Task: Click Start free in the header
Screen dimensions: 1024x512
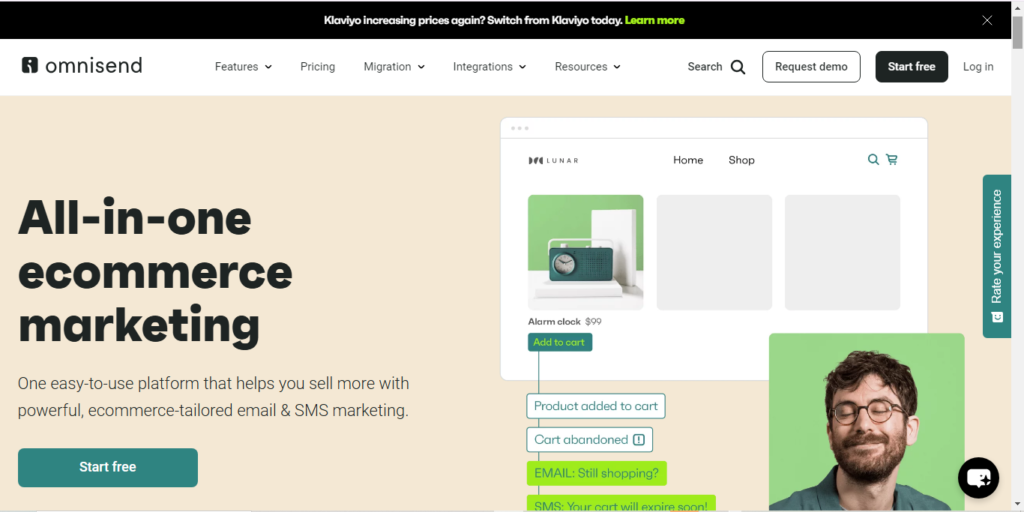Action: point(912,67)
